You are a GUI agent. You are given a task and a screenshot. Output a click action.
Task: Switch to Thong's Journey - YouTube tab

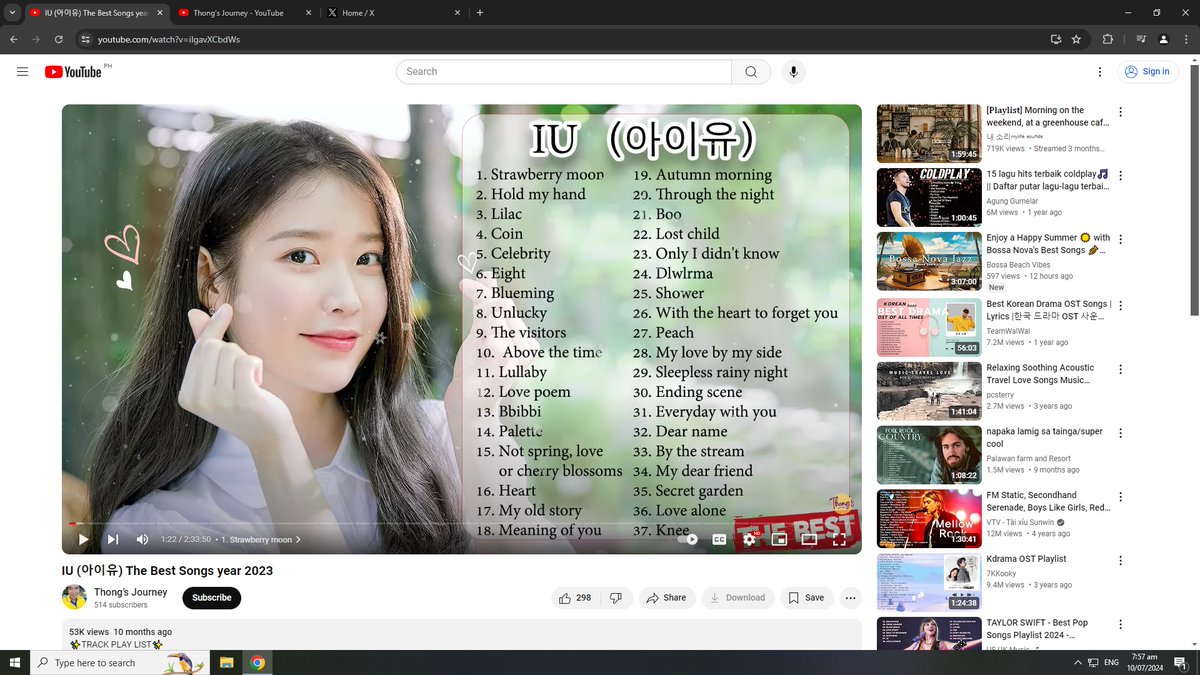click(246, 13)
